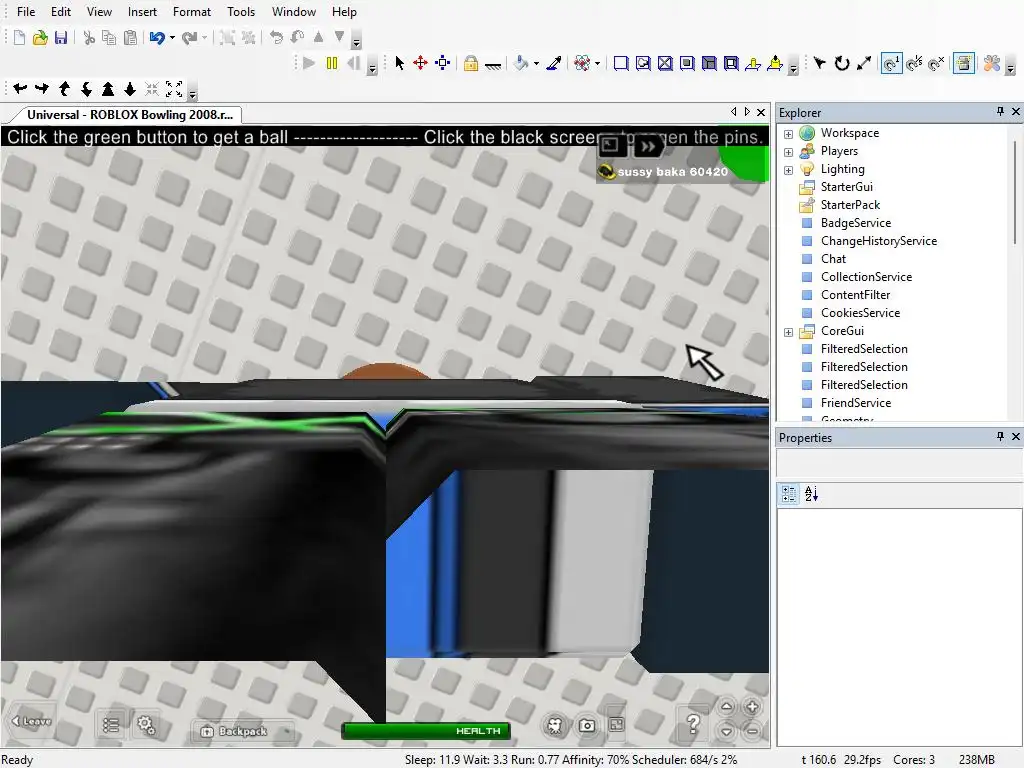1024x768 pixels.
Task: Open in-game settings gear icon
Action: [x=146, y=725]
